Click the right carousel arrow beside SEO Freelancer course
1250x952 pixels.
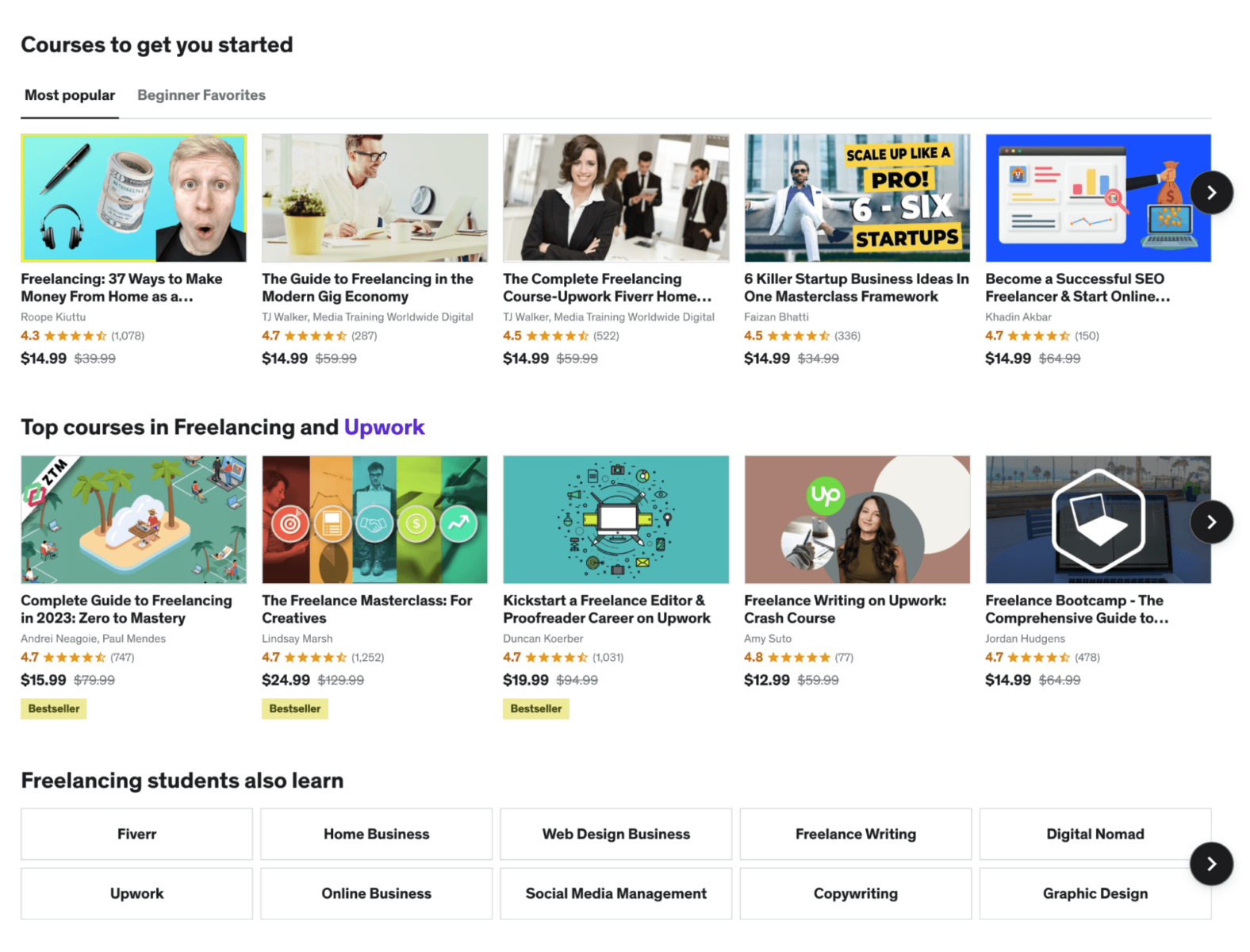click(1211, 193)
